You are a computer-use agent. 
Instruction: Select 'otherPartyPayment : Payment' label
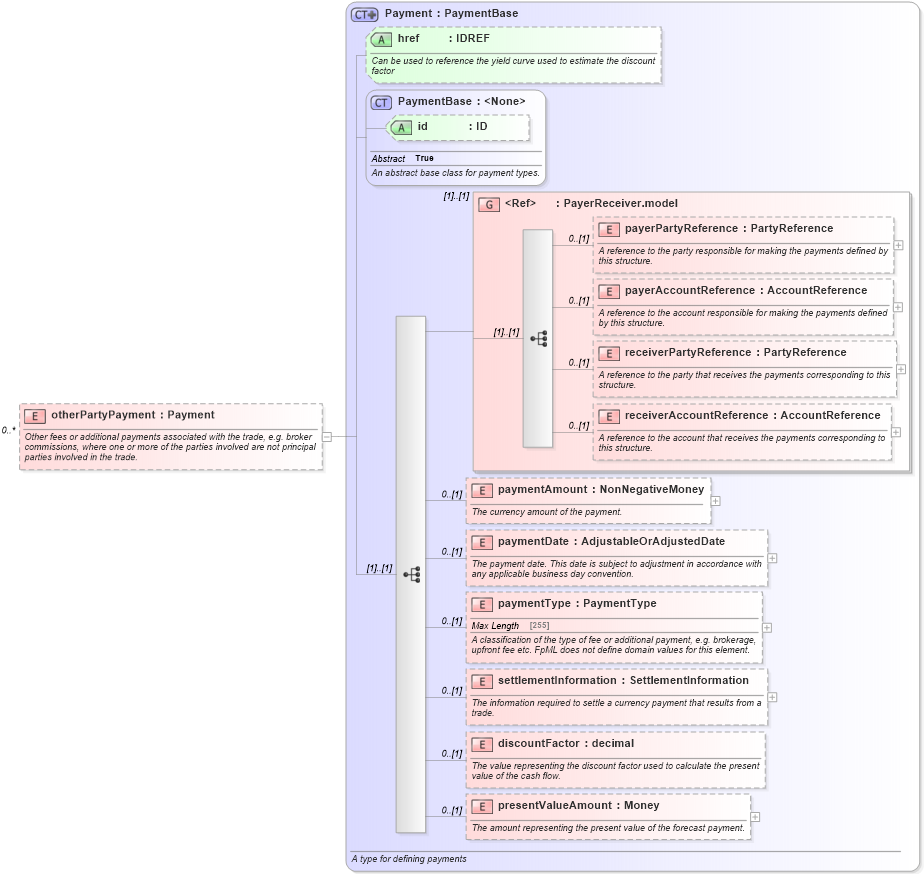coord(133,415)
